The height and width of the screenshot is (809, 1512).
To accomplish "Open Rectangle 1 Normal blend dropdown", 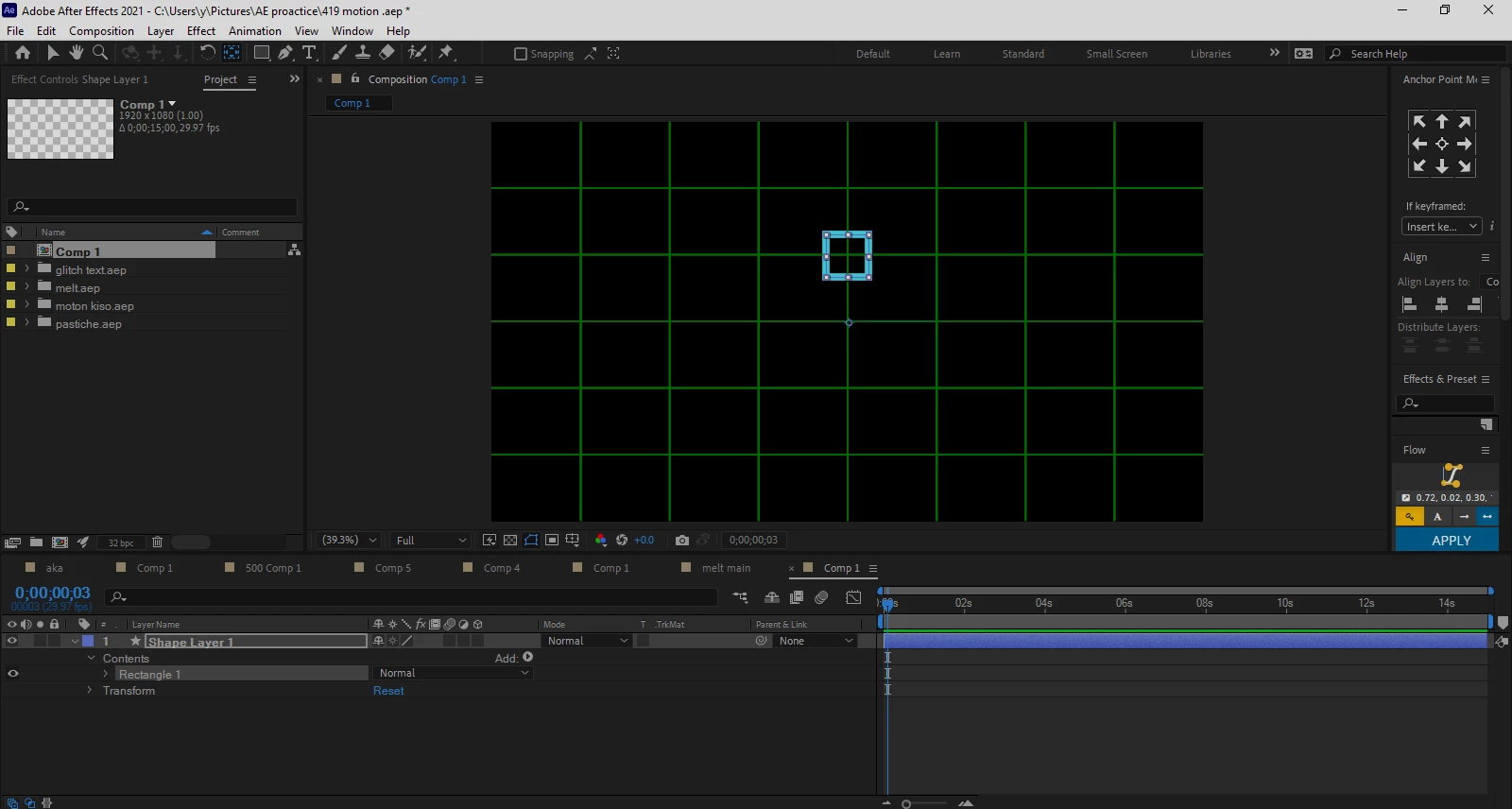I will [x=454, y=673].
